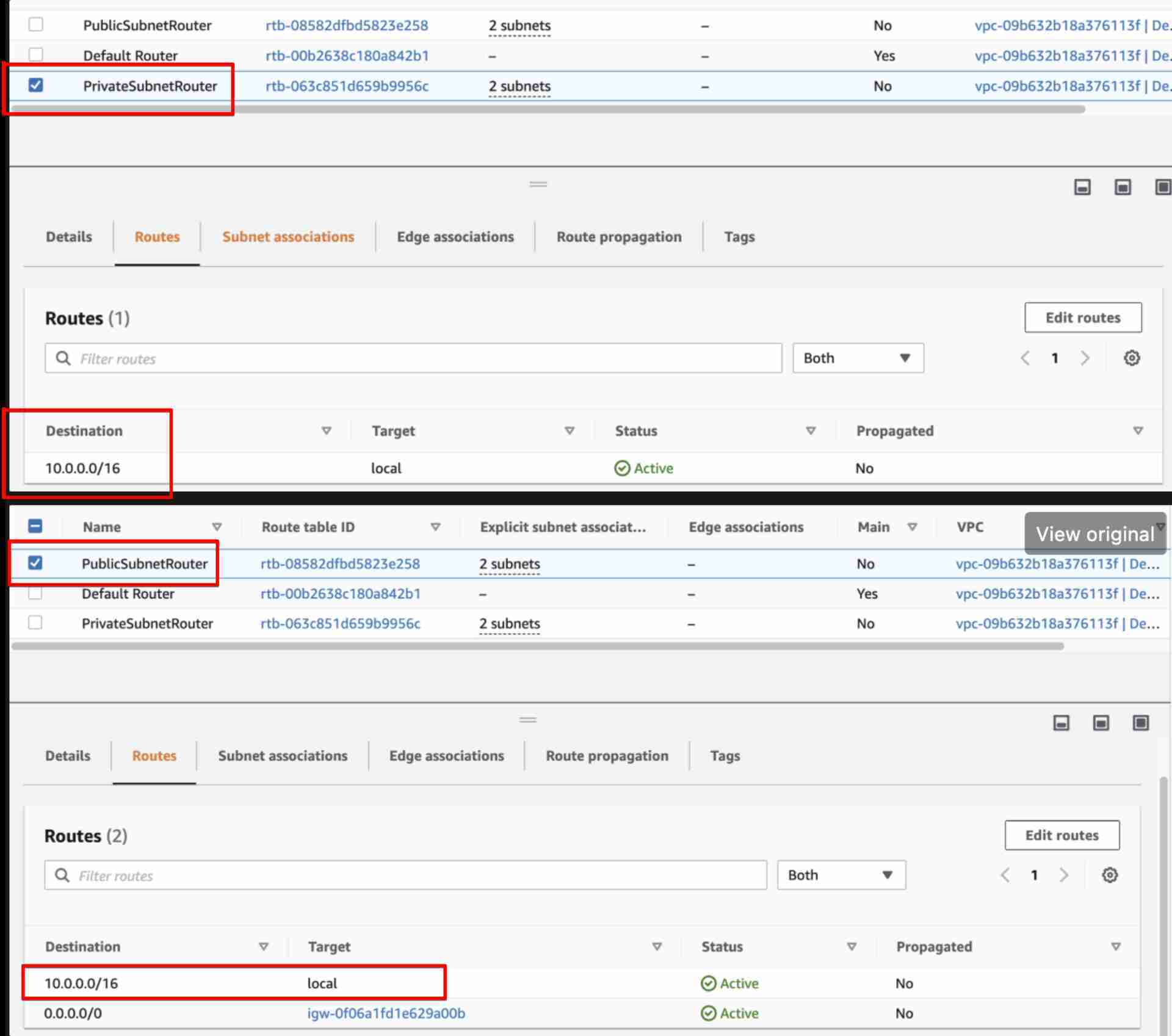Check the Default Router checkbox in top table
This screenshot has width=1172, height=1036.
click(36, 55)
